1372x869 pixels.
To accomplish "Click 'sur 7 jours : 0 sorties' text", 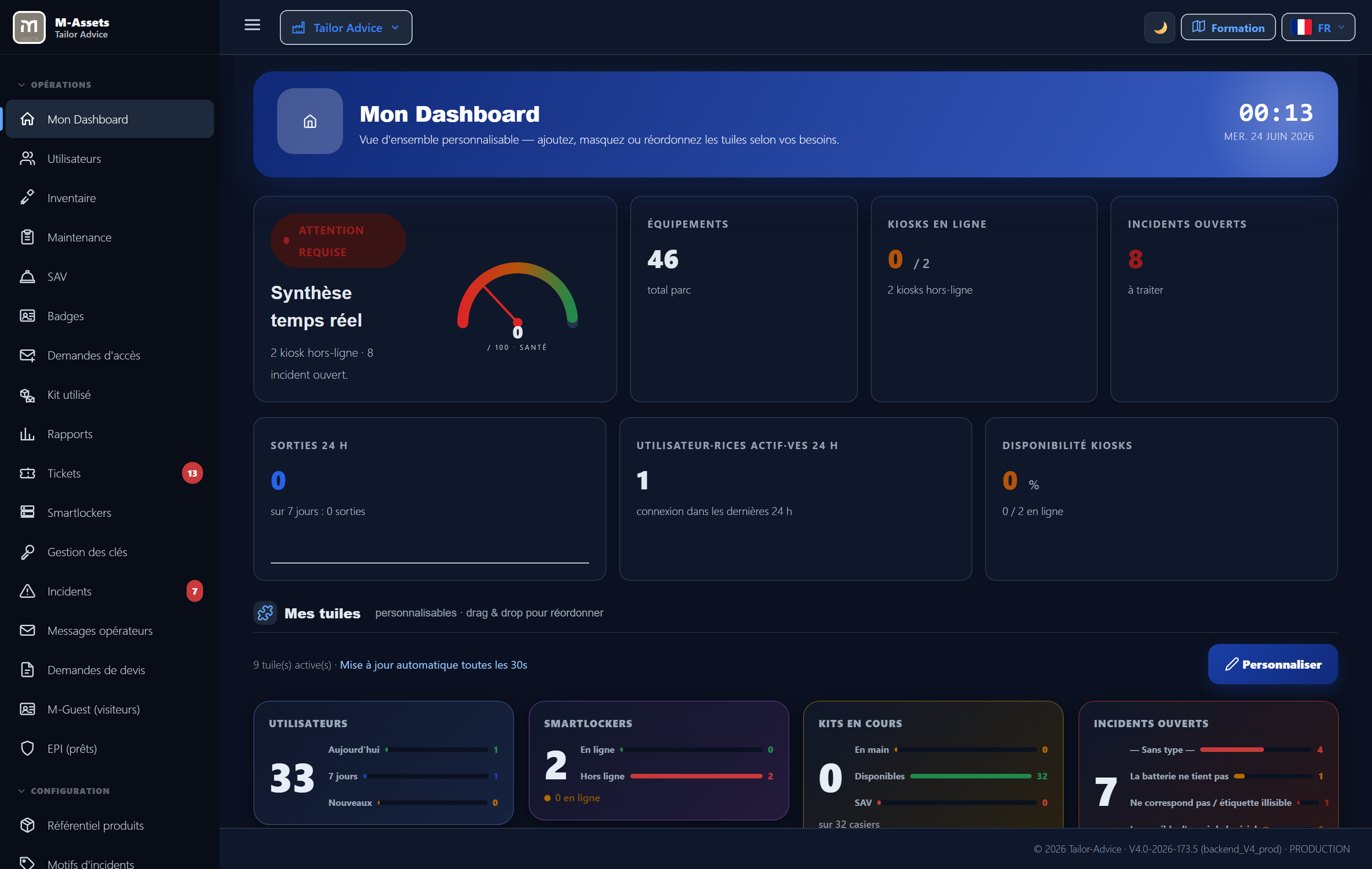I will (x=318, y=511).
